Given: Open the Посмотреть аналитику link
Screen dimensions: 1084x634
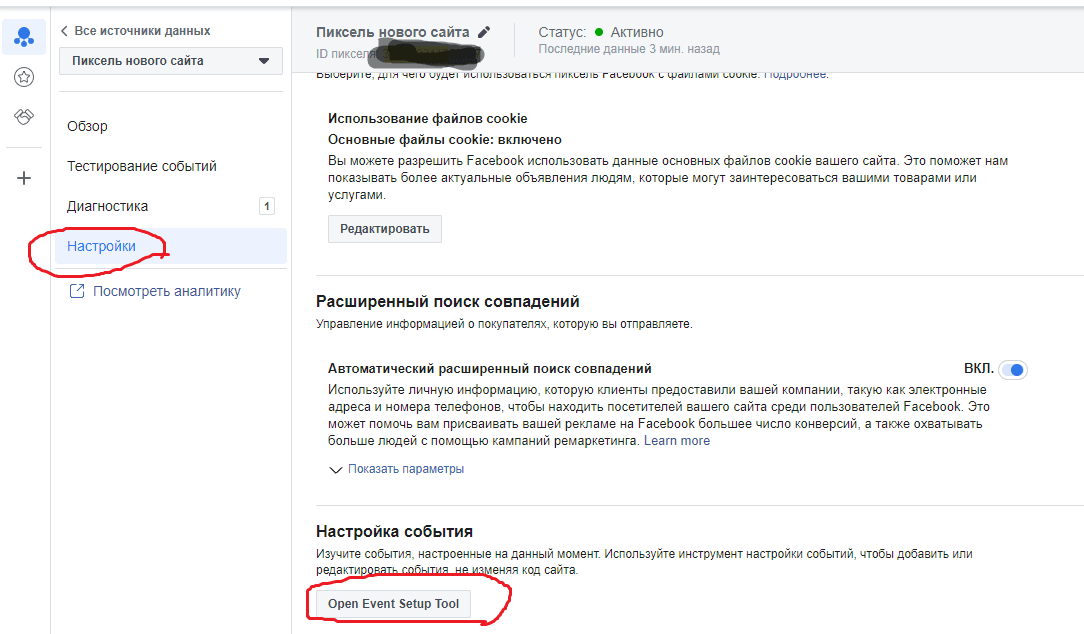Looking at the screenshot, I should [x=167, y=292].
